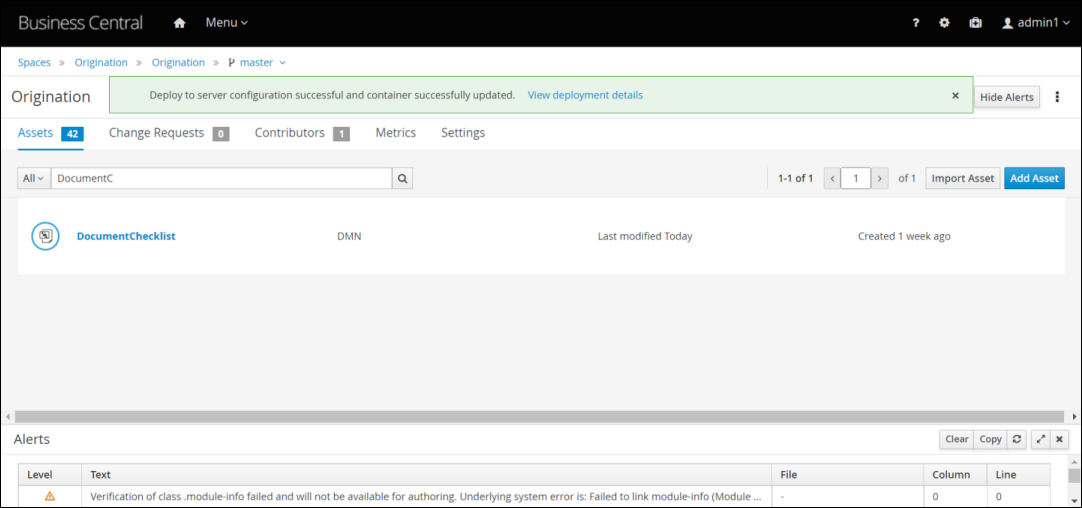Click the Import Asset button

point(963,178)
